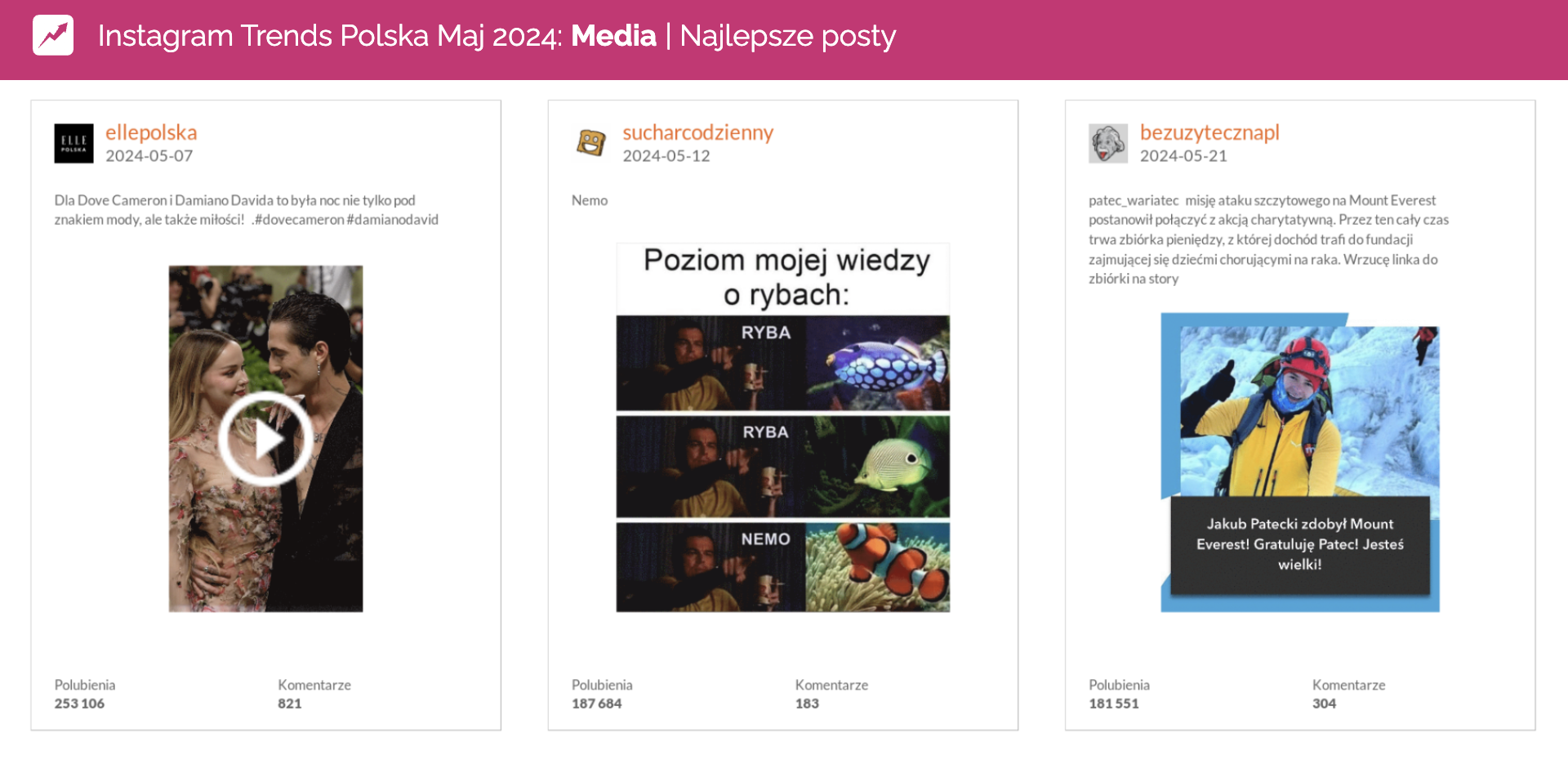Open the sucharcodzienny profile link
1568x760 pixels.
(698, 132)
